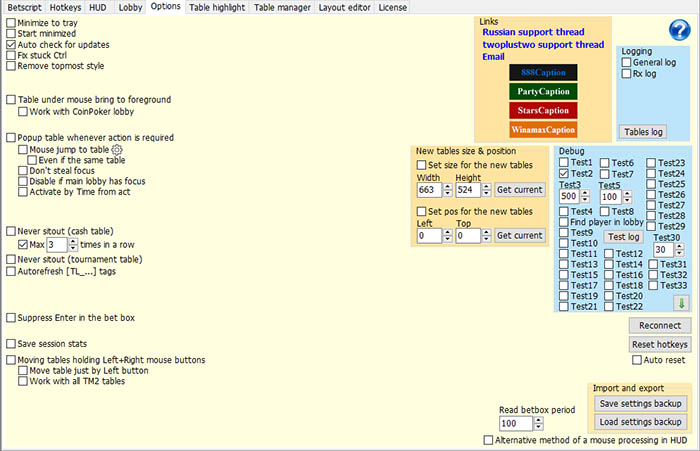Click the Width spinner arrows for new tables
Image resolution: width=700 pixels, height=451 pixels.
[x=446, y=189]
